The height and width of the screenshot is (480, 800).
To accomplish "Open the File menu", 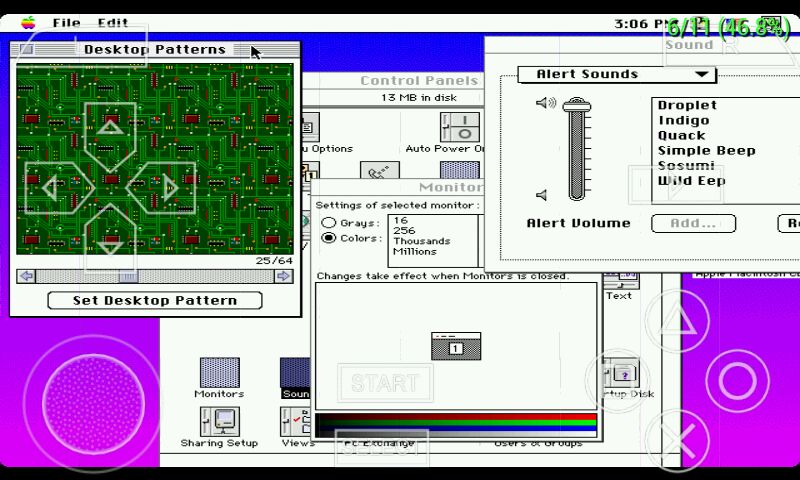I will 66,23.
